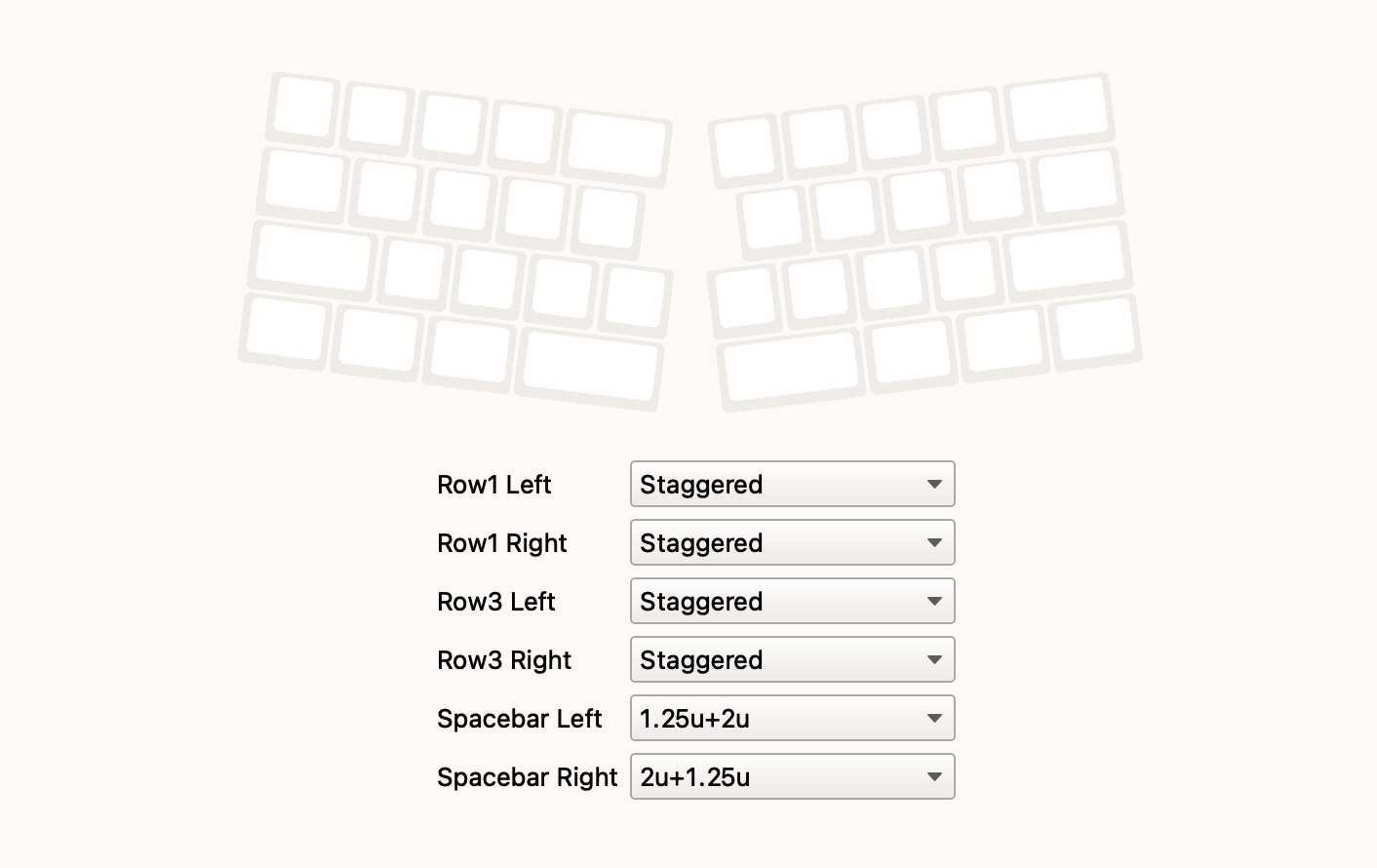Image resolution: width=1377 pixels, height=868 pixels.
Task: Click the top-left key of right half
Action: coord(746,151)
